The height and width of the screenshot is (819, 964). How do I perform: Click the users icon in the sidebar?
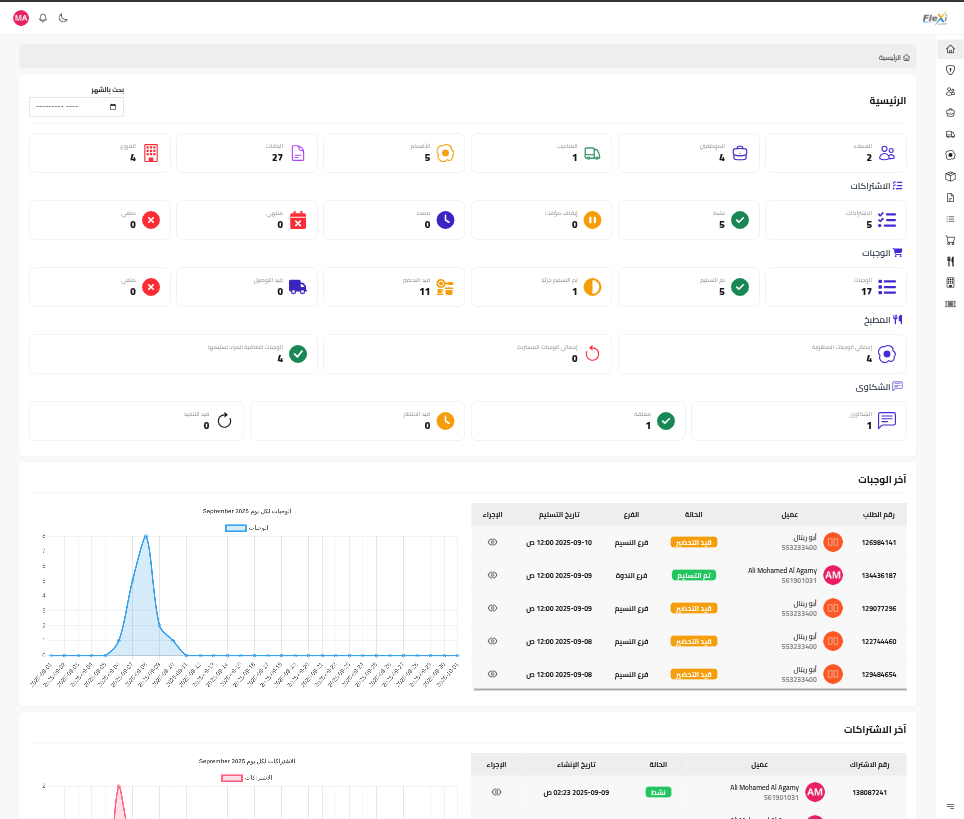(950, 91)
